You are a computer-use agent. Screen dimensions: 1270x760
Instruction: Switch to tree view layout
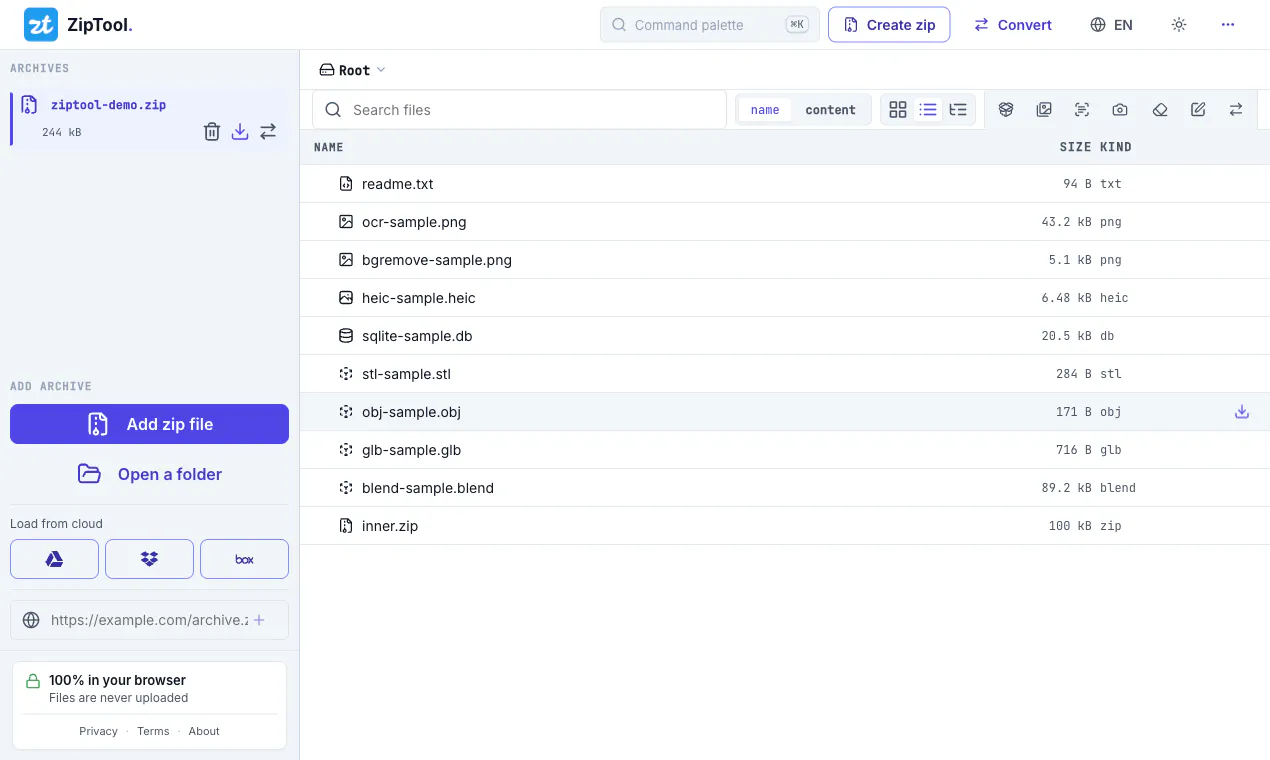tap(958, 110)
